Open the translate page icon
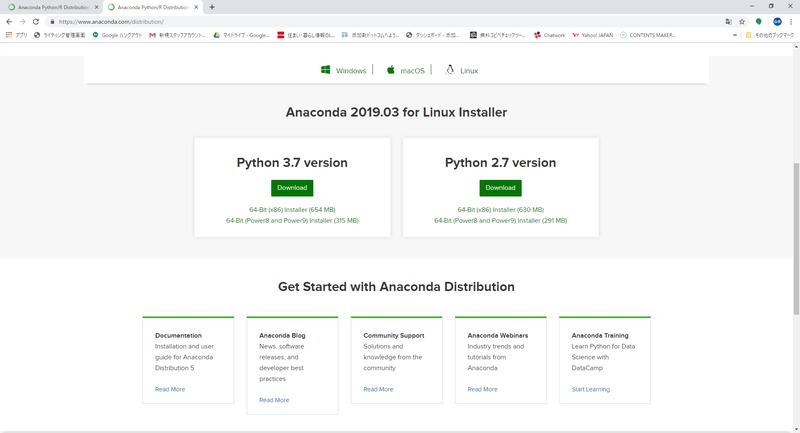The width and height of the screenshot is (800, 433). (728, 21)
